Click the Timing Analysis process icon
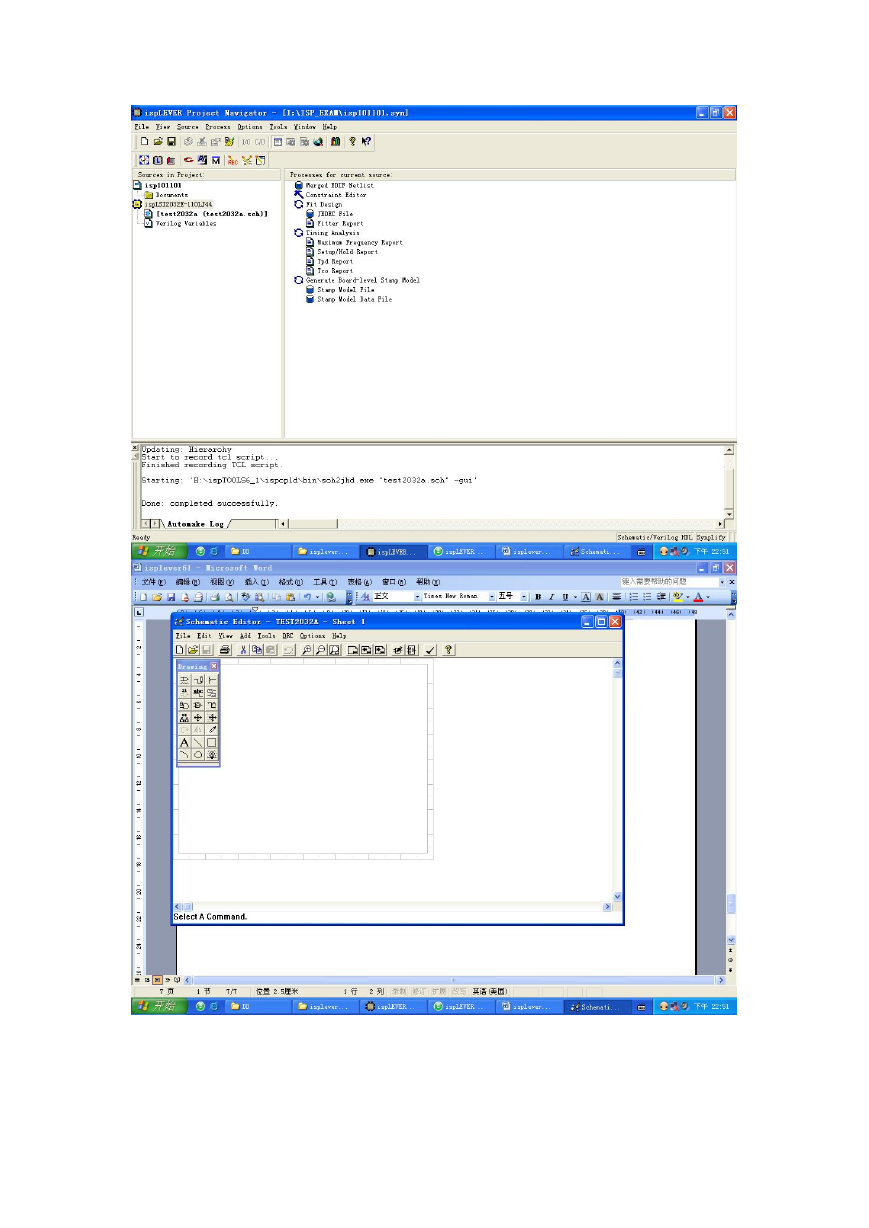This screenshot has height=1228, width=869. [298, 233]
